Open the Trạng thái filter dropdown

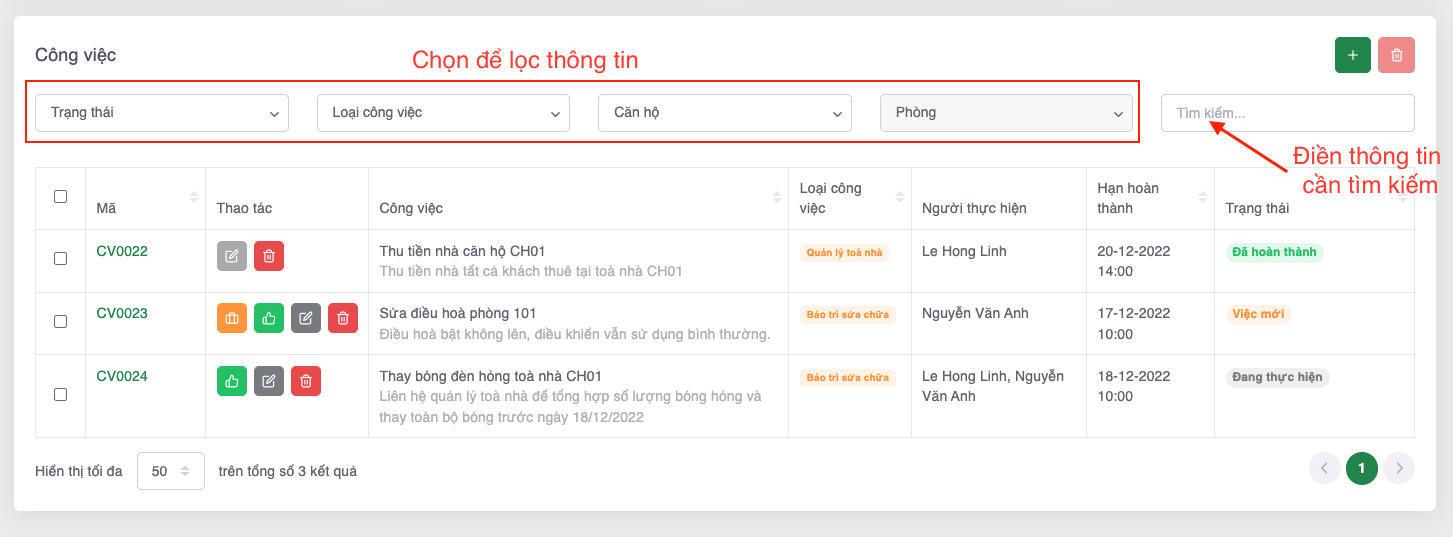(x=162, y=113)
